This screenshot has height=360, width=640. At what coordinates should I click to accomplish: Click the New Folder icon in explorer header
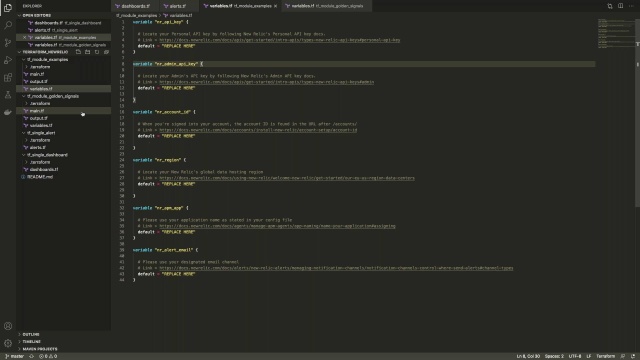87,52
